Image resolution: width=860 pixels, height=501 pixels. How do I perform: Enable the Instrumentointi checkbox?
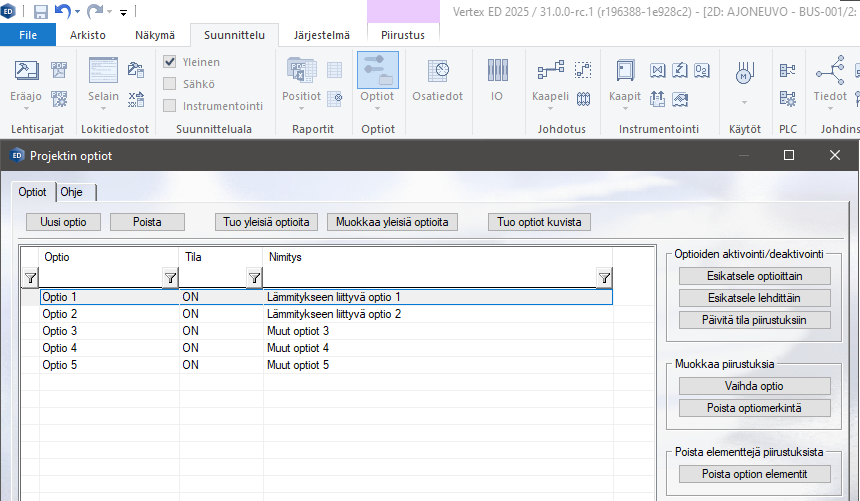coord(170,105)
